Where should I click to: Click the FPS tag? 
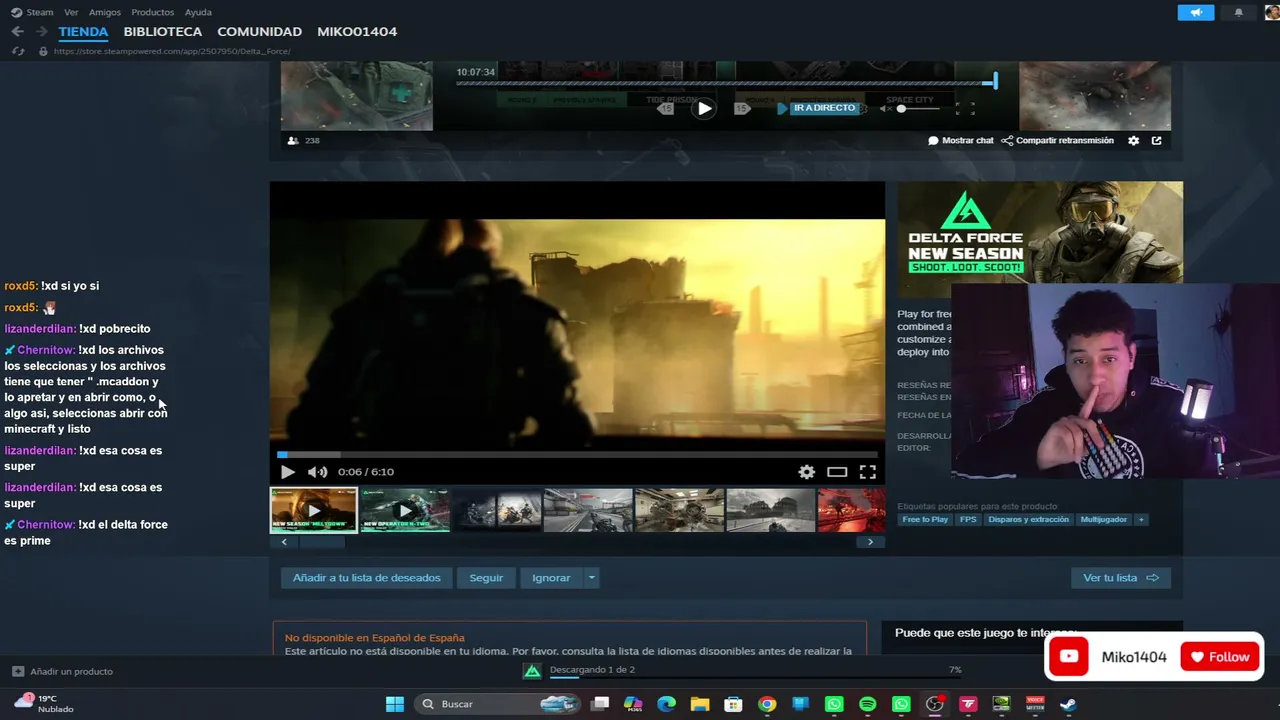[x=968, y=520]
